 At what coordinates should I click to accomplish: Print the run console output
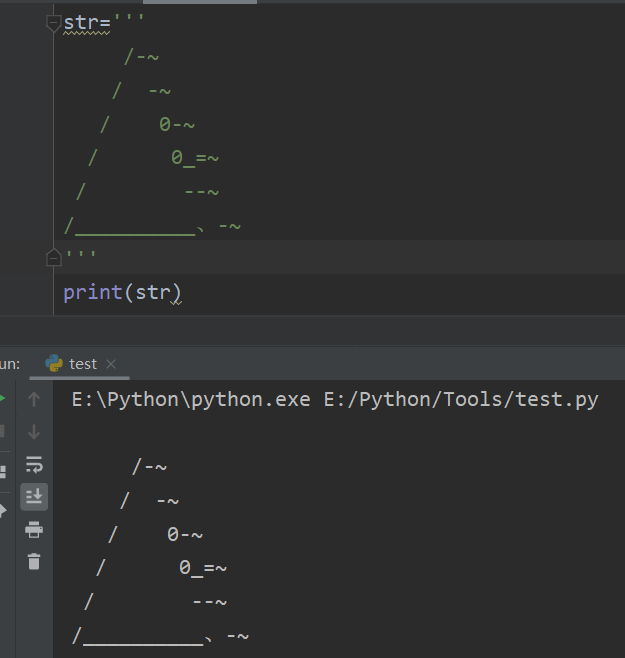pyautogui.click(x=34, y=529)
